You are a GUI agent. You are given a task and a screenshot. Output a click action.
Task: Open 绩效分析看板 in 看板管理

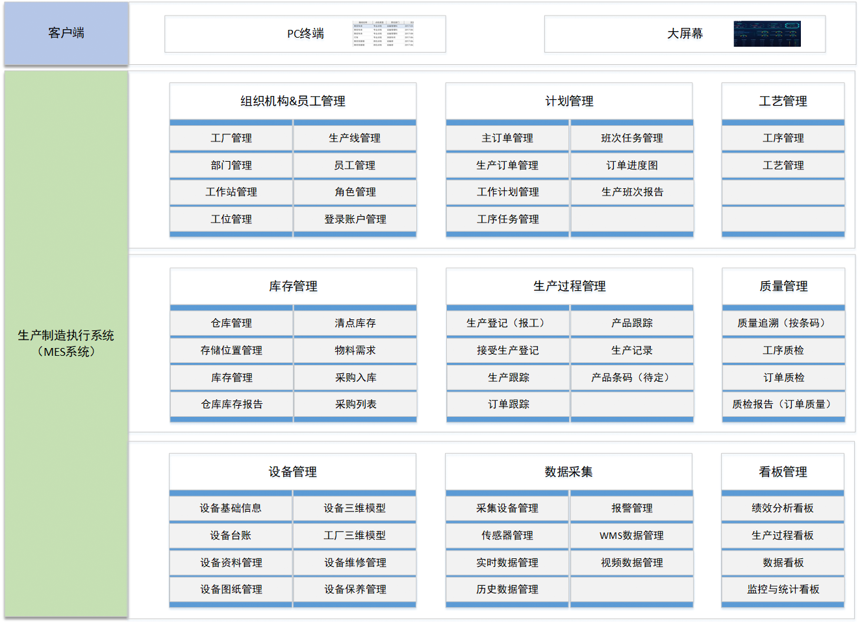(x=786, y=508)
